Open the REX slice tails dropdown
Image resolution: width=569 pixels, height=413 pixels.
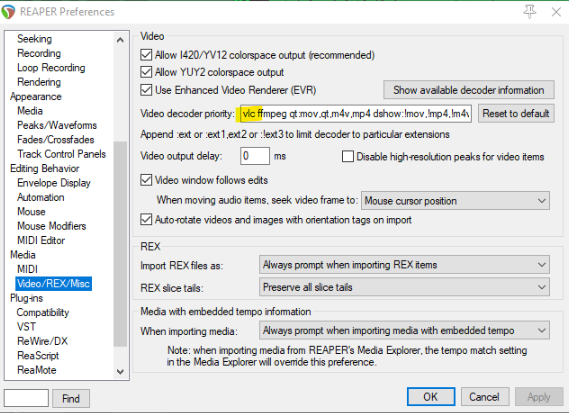tap(404, 287)
